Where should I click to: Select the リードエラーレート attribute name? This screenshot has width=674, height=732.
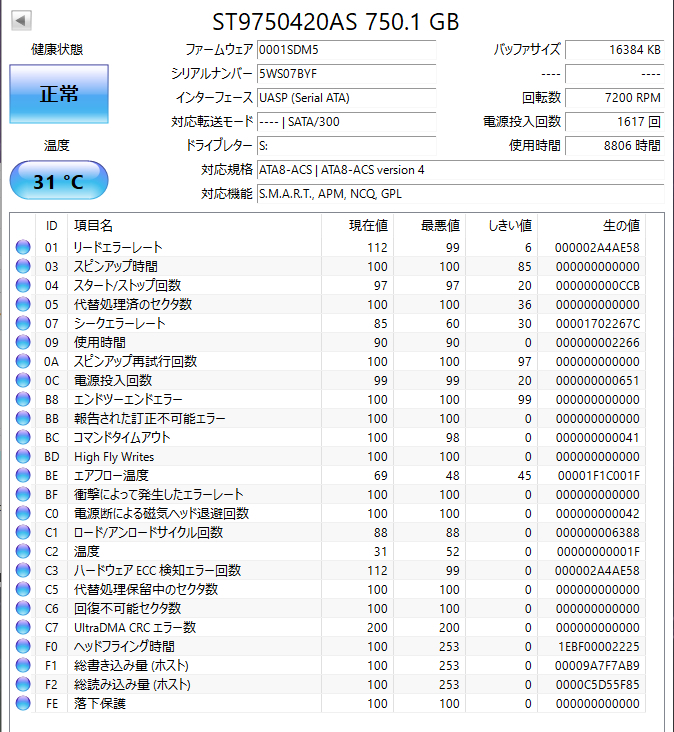pyautogui.click(x=118, y=247)
